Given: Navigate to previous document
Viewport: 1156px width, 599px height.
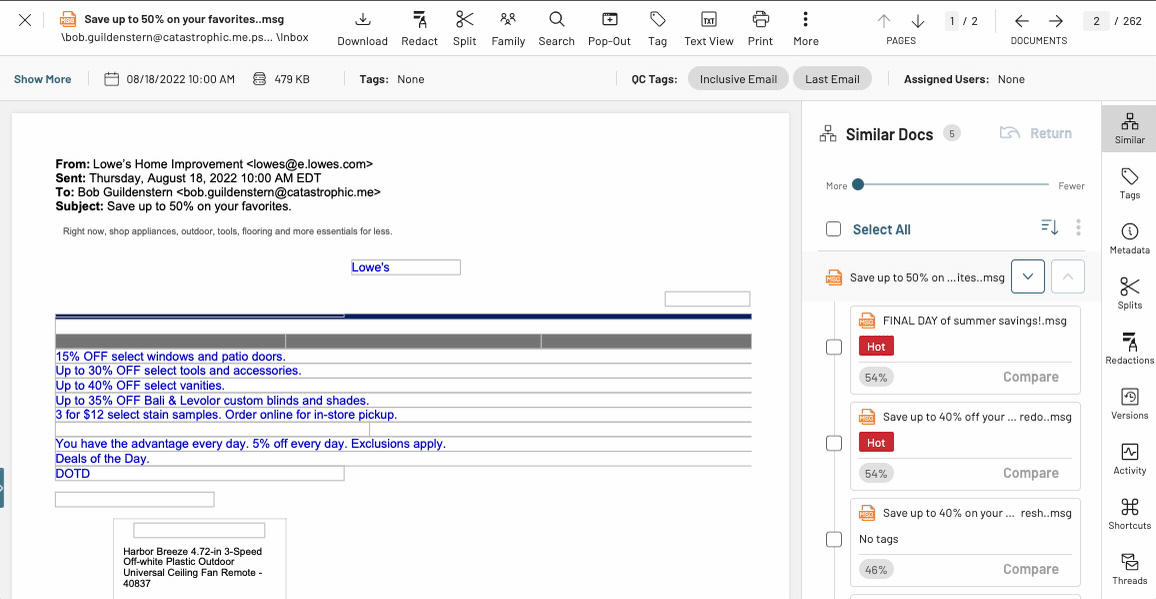Looking at the screenshot, I should click(x=1022, y=21).
